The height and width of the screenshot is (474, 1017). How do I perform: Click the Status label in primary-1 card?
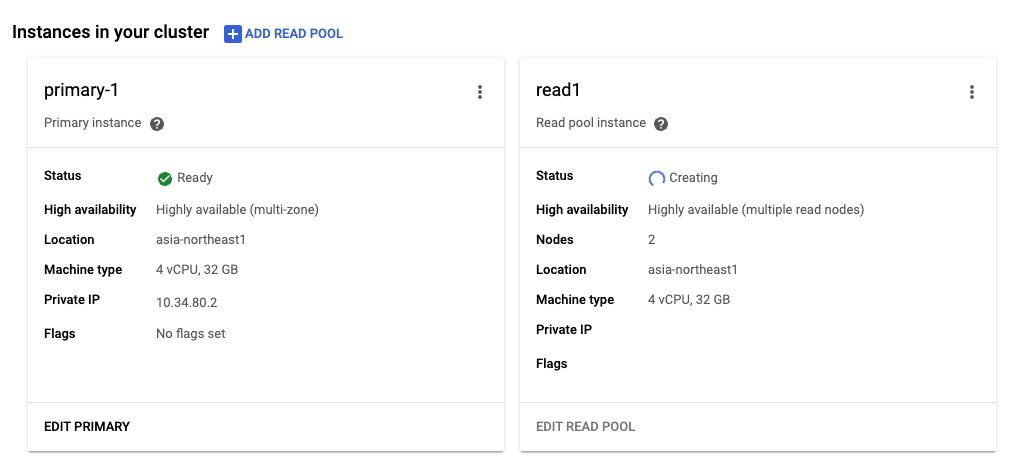click(x=63, y=176)
